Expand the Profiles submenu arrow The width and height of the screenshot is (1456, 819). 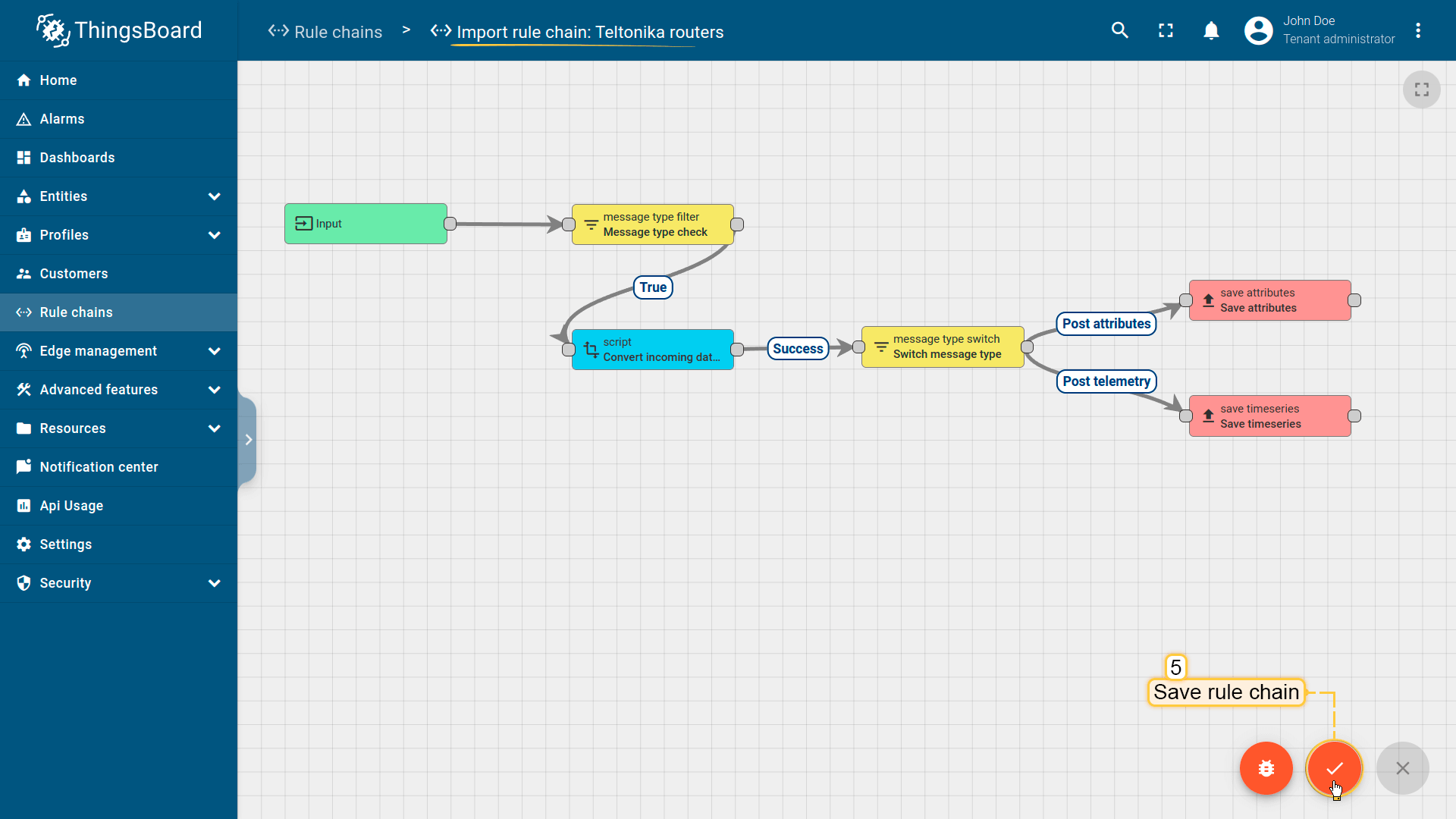215,235
